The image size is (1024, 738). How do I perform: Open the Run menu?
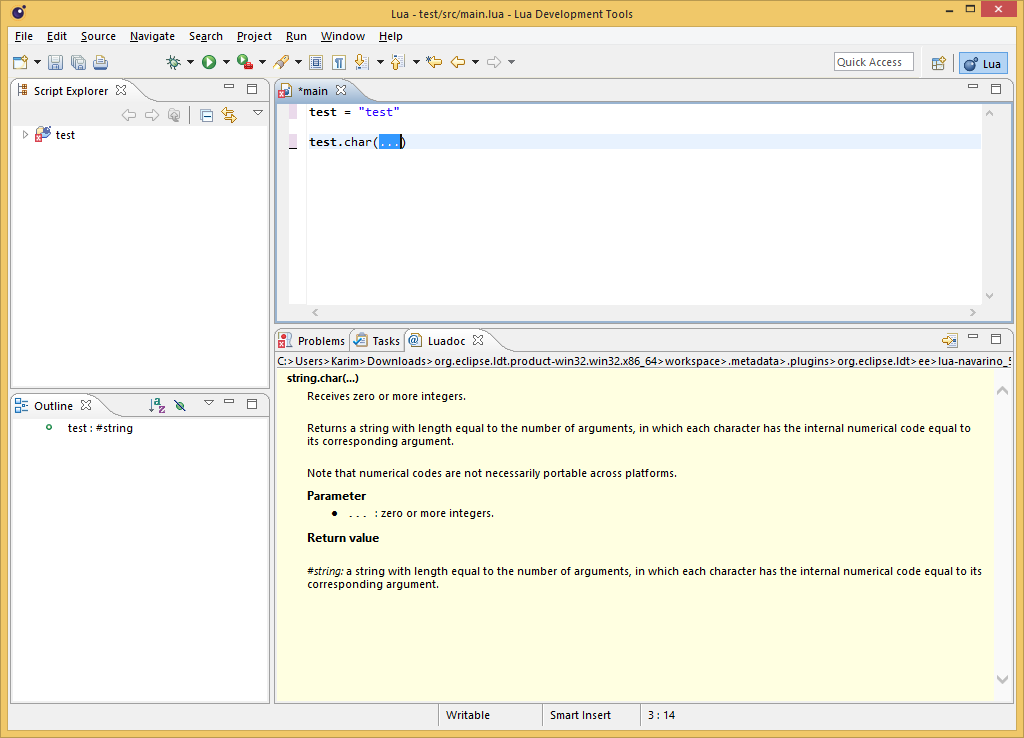point(296,36)
